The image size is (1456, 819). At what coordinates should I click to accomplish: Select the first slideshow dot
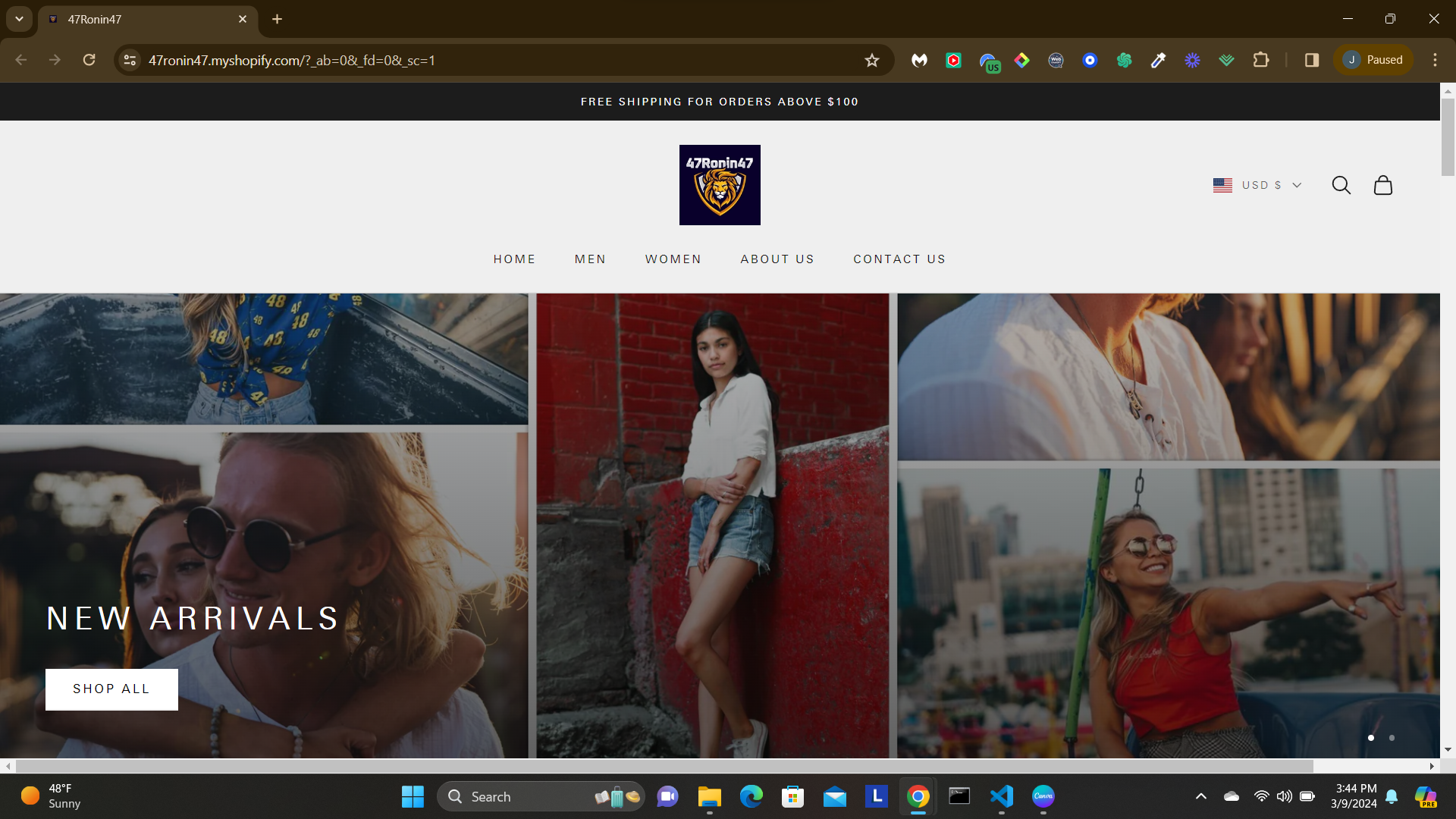[1371, 738]
